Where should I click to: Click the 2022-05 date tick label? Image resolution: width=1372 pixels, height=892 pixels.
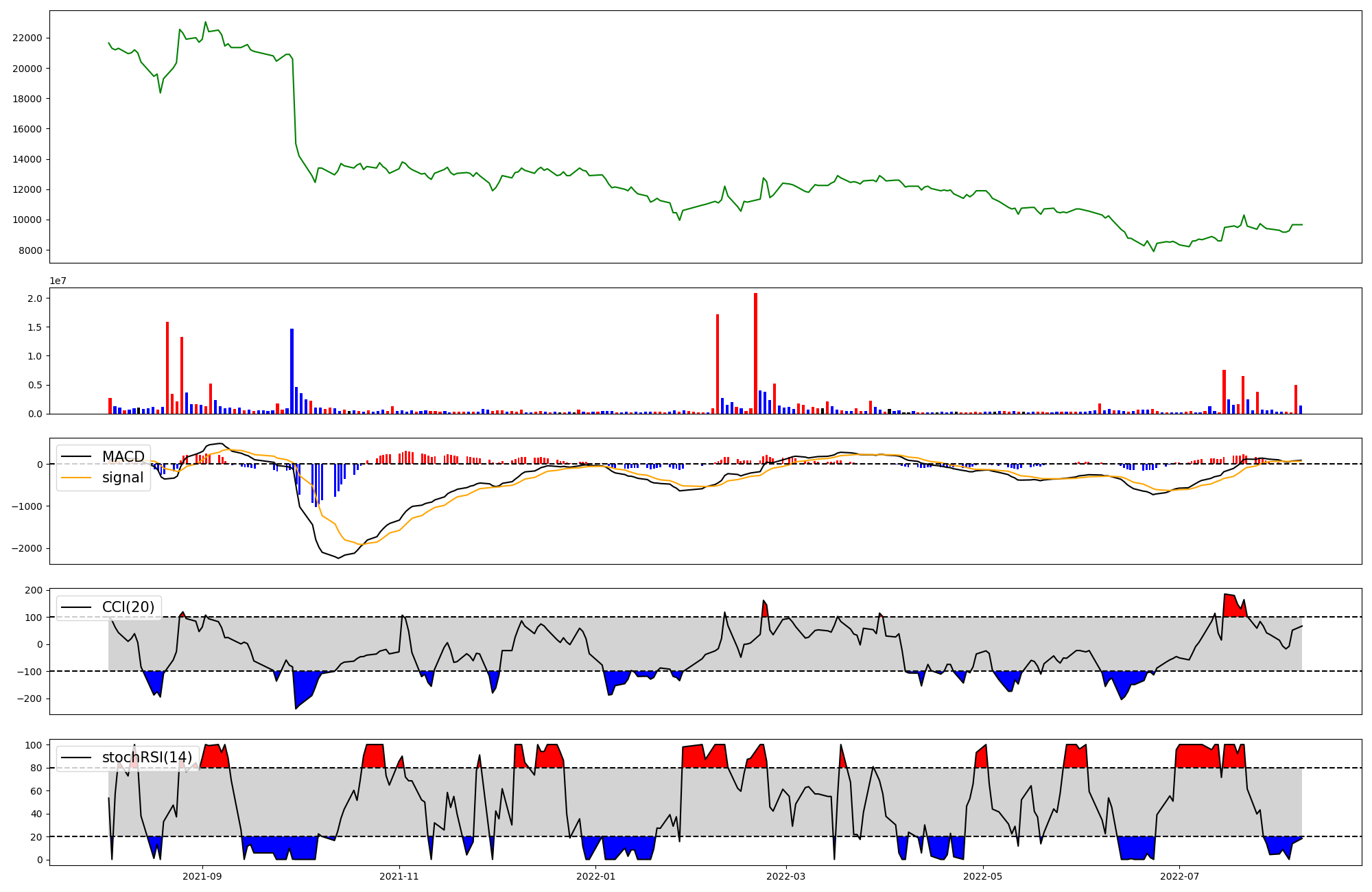click(x=982, y=876)
